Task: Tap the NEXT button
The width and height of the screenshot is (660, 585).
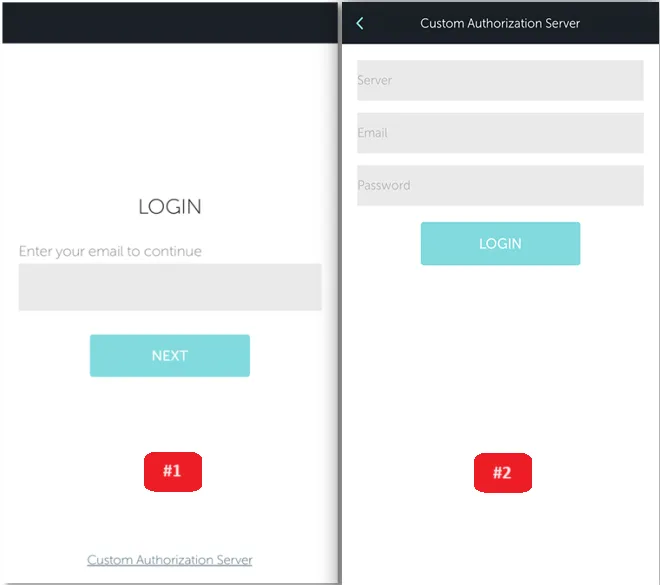Action: click(x=170, y=356)
